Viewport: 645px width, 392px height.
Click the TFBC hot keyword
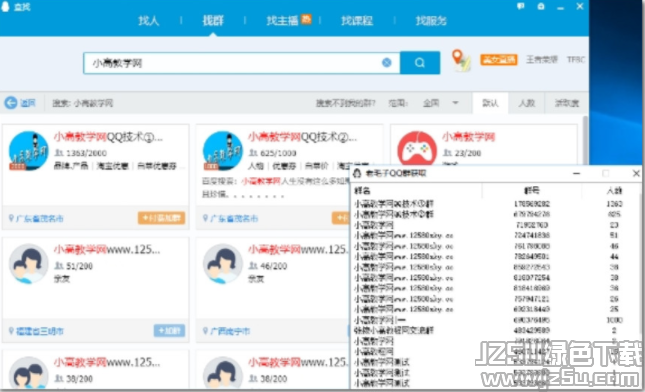click(x=575, y=60)
